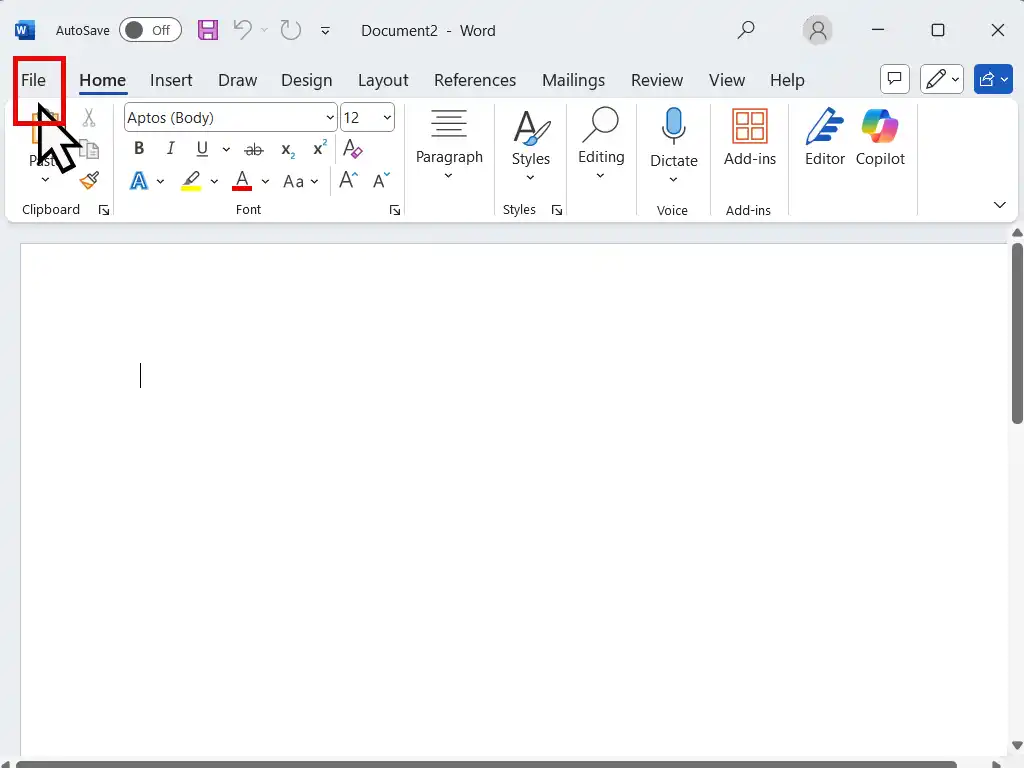1024x768 pixels.
Task: Click the Format Painter brush icon
Action: (x=89, y=181)
